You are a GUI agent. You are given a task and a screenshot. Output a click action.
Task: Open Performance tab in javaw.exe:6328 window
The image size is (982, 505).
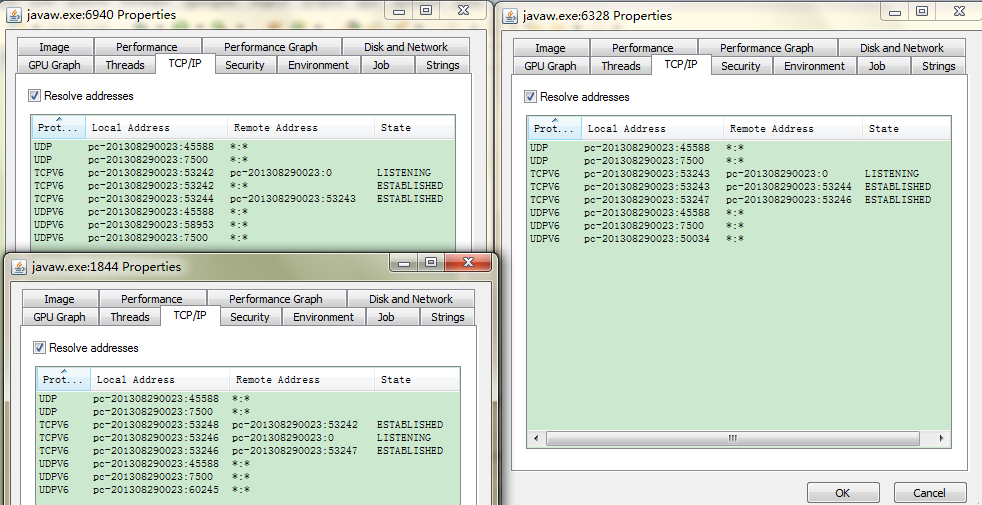coord(643,48)
